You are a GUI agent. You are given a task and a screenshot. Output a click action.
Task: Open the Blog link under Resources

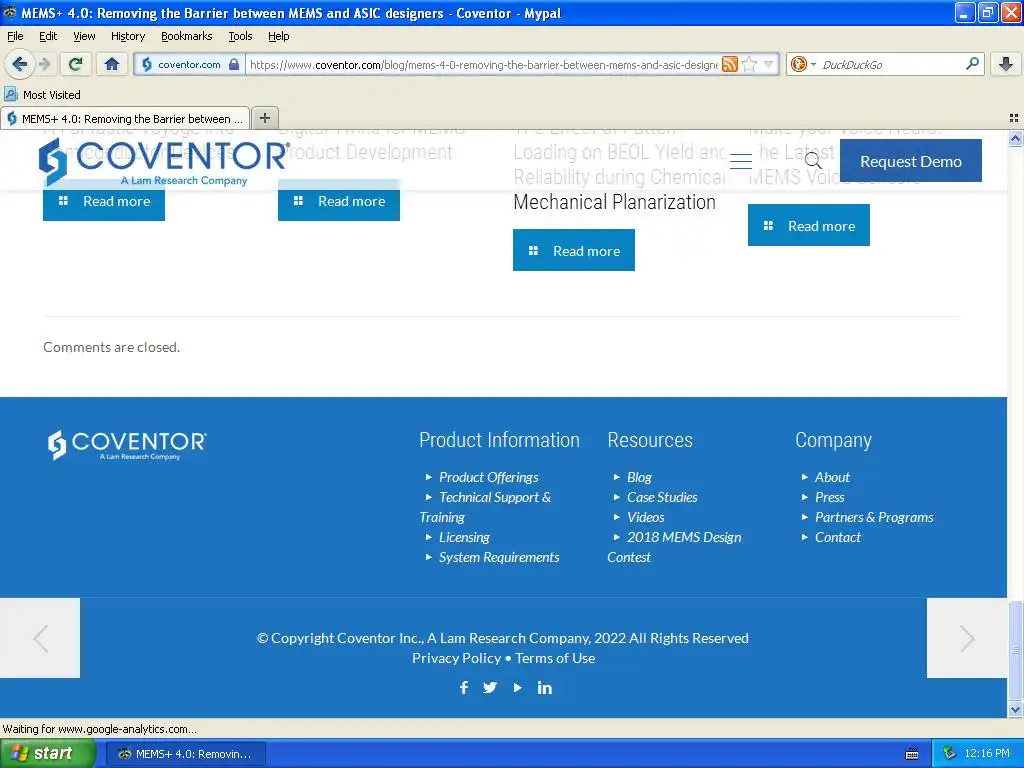pos(639,477)
